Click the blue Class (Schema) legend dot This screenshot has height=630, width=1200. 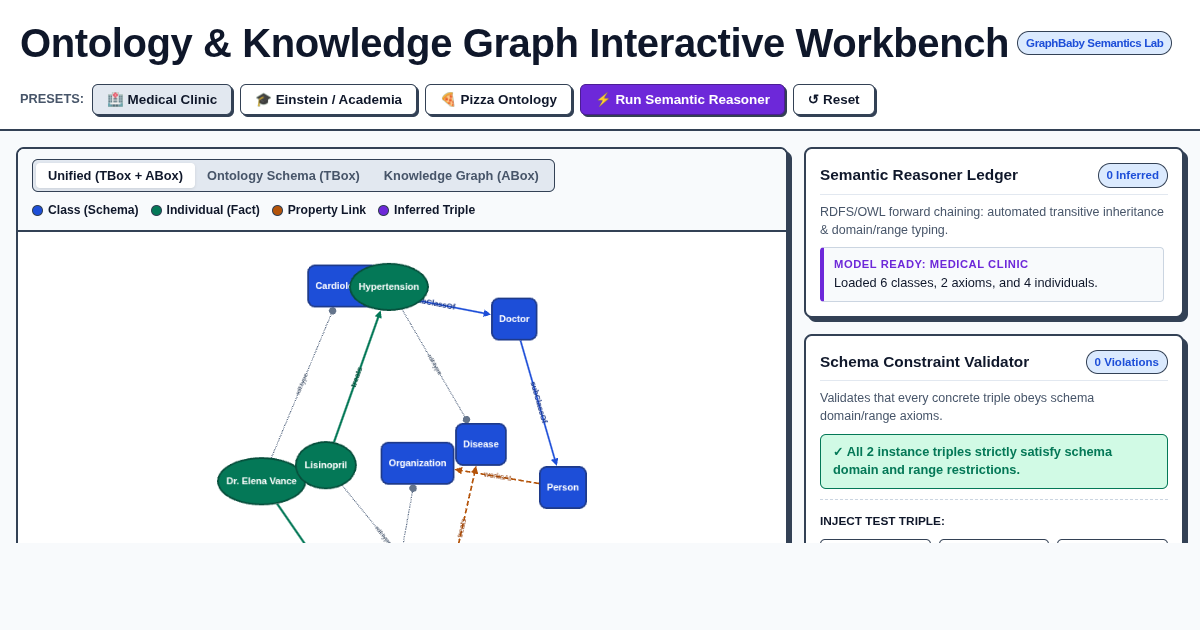pos(38,210)
